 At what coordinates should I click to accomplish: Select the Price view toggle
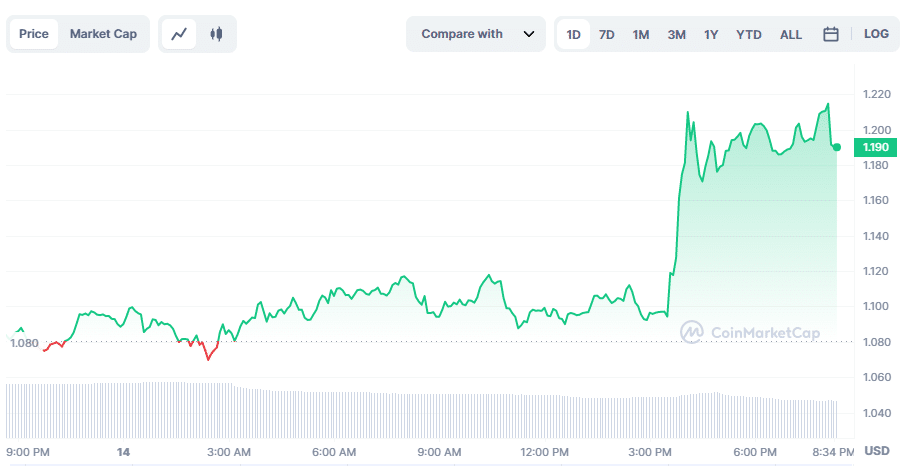point(34,34)
